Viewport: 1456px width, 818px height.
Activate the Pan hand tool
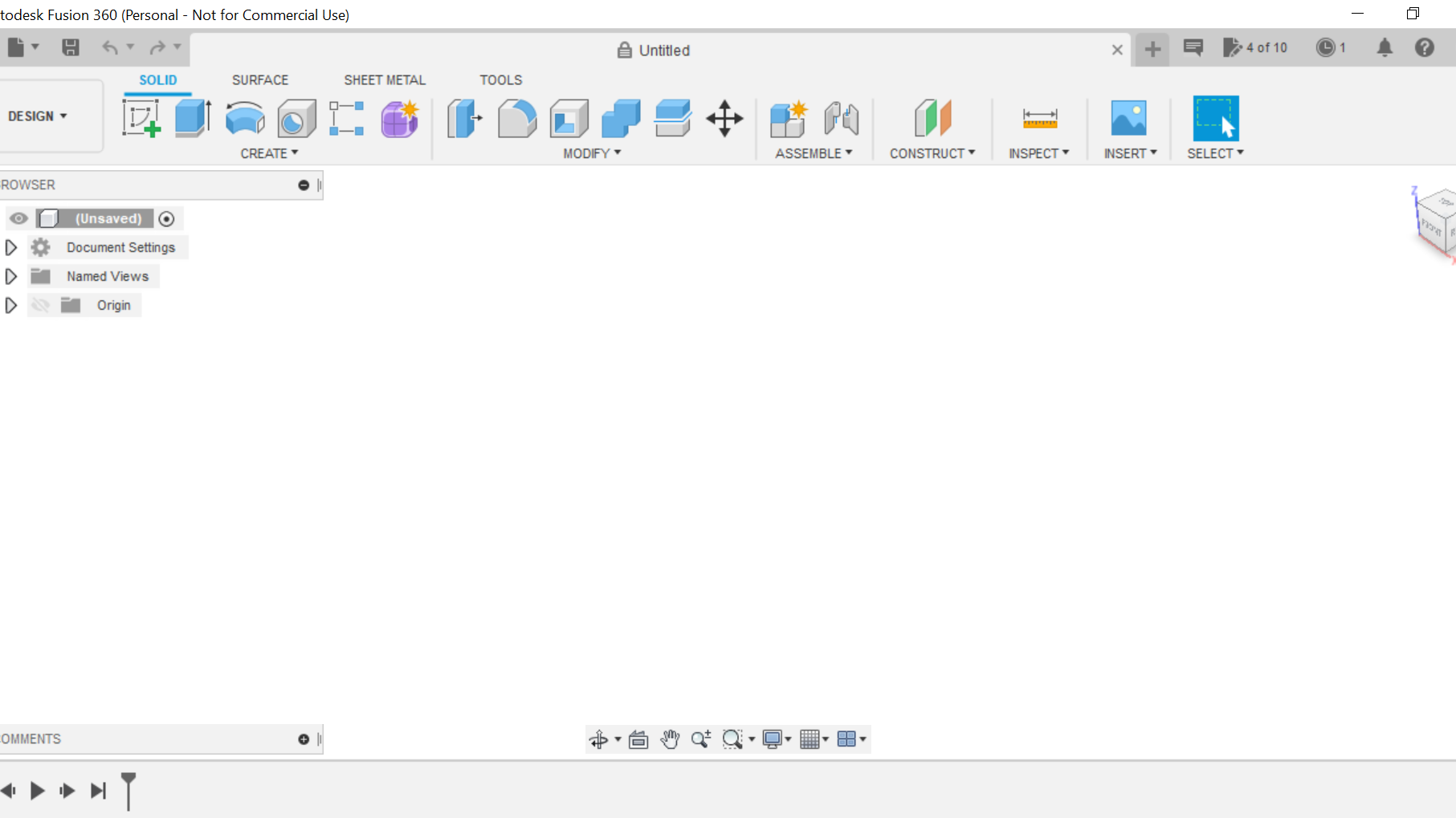(670, 739)
